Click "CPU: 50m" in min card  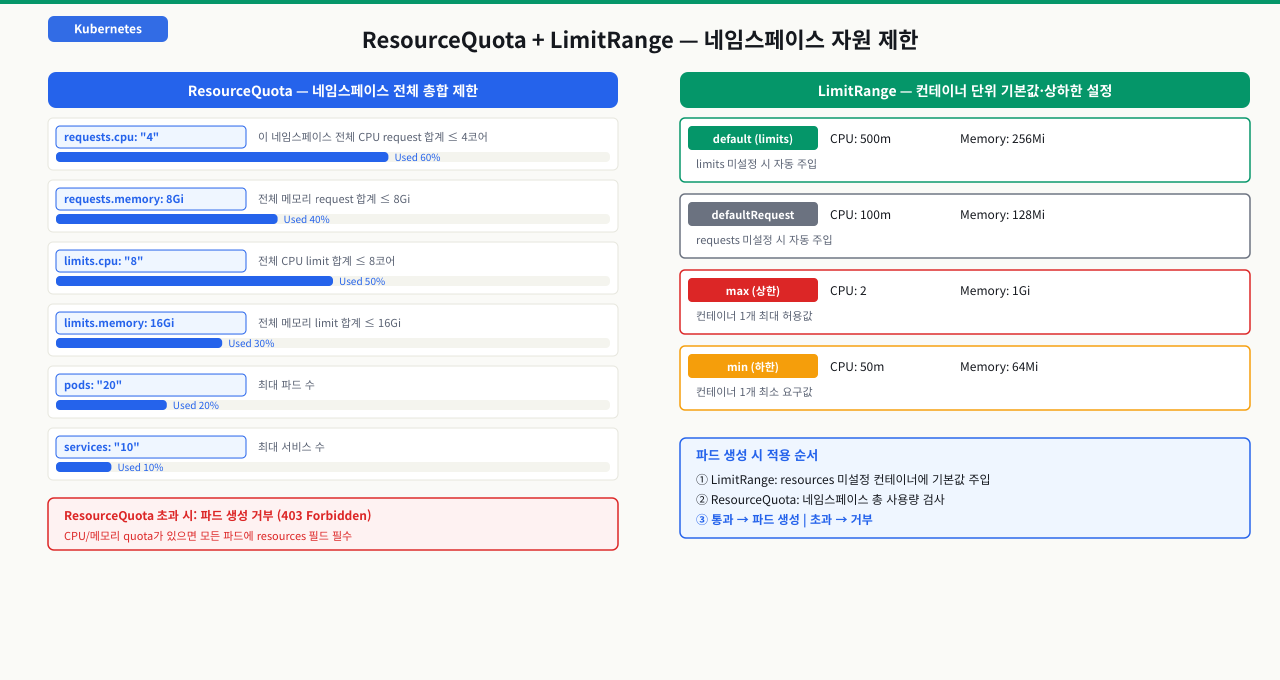tap(857, 367)
